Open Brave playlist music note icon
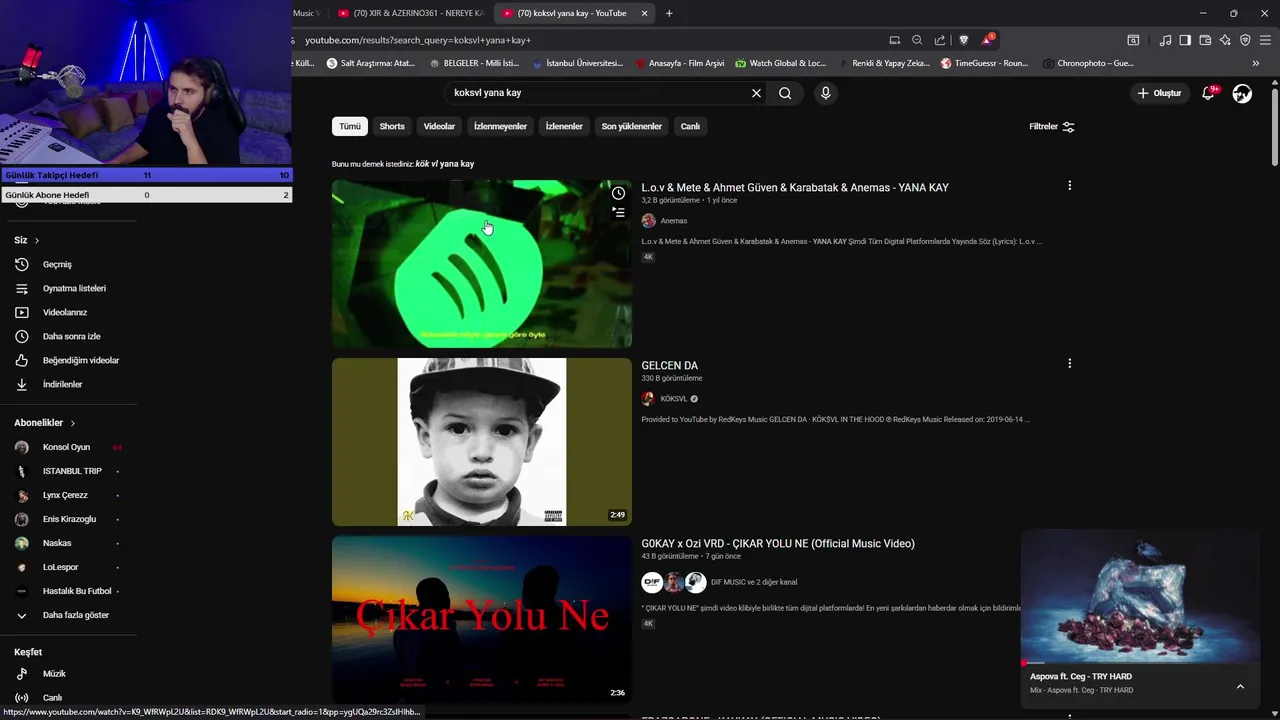 (x=1165, y=40)
